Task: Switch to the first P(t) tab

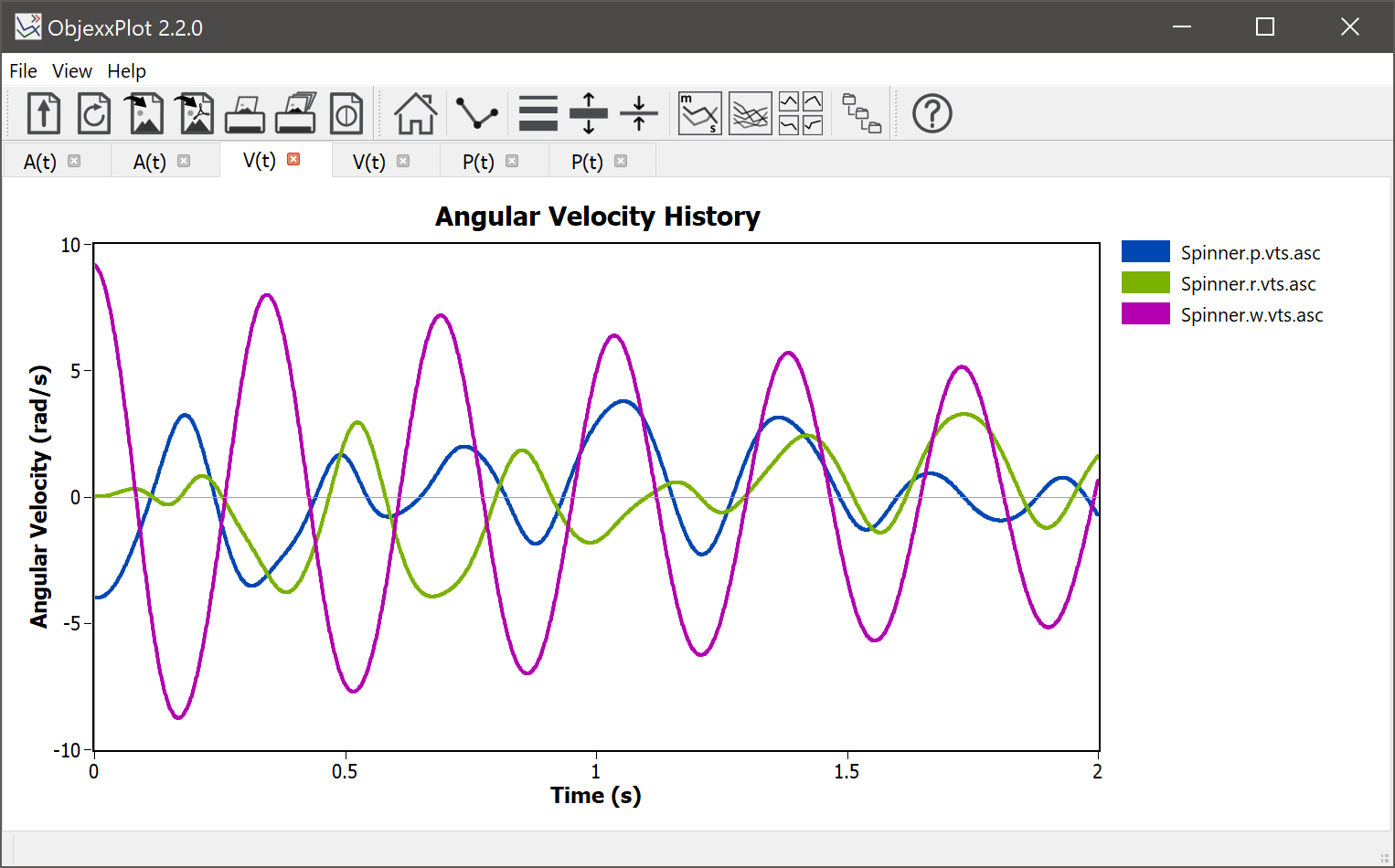Action: point(479,161)
